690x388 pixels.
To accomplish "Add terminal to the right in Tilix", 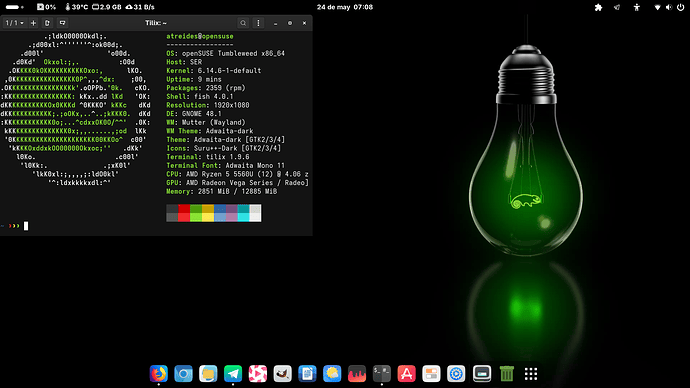I will pos(48,23).
